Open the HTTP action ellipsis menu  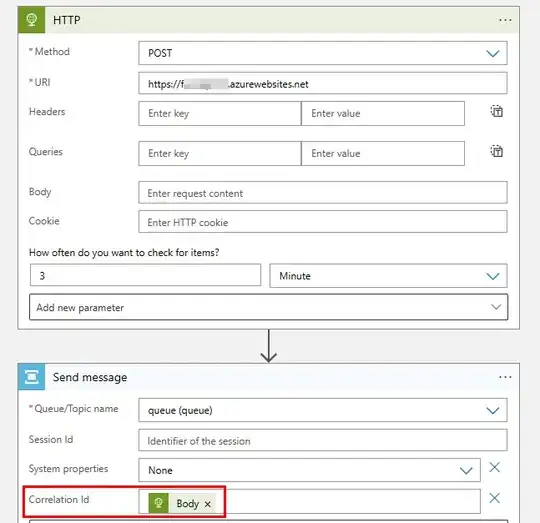[505, 20]
